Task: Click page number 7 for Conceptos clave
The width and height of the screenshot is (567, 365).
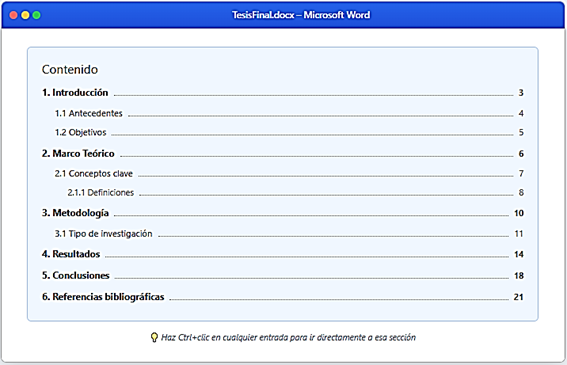Action: [521, 174]
